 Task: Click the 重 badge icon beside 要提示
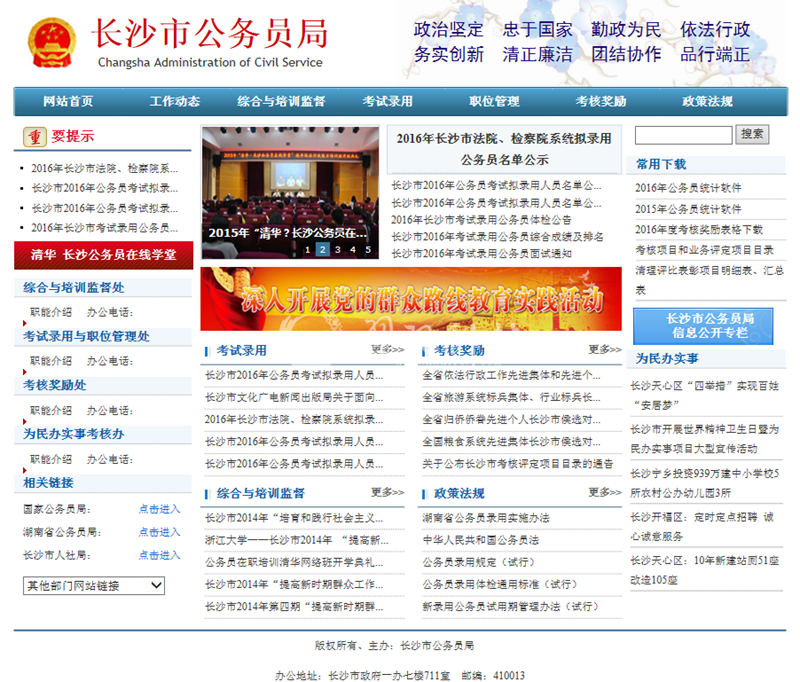pos(35,137)
